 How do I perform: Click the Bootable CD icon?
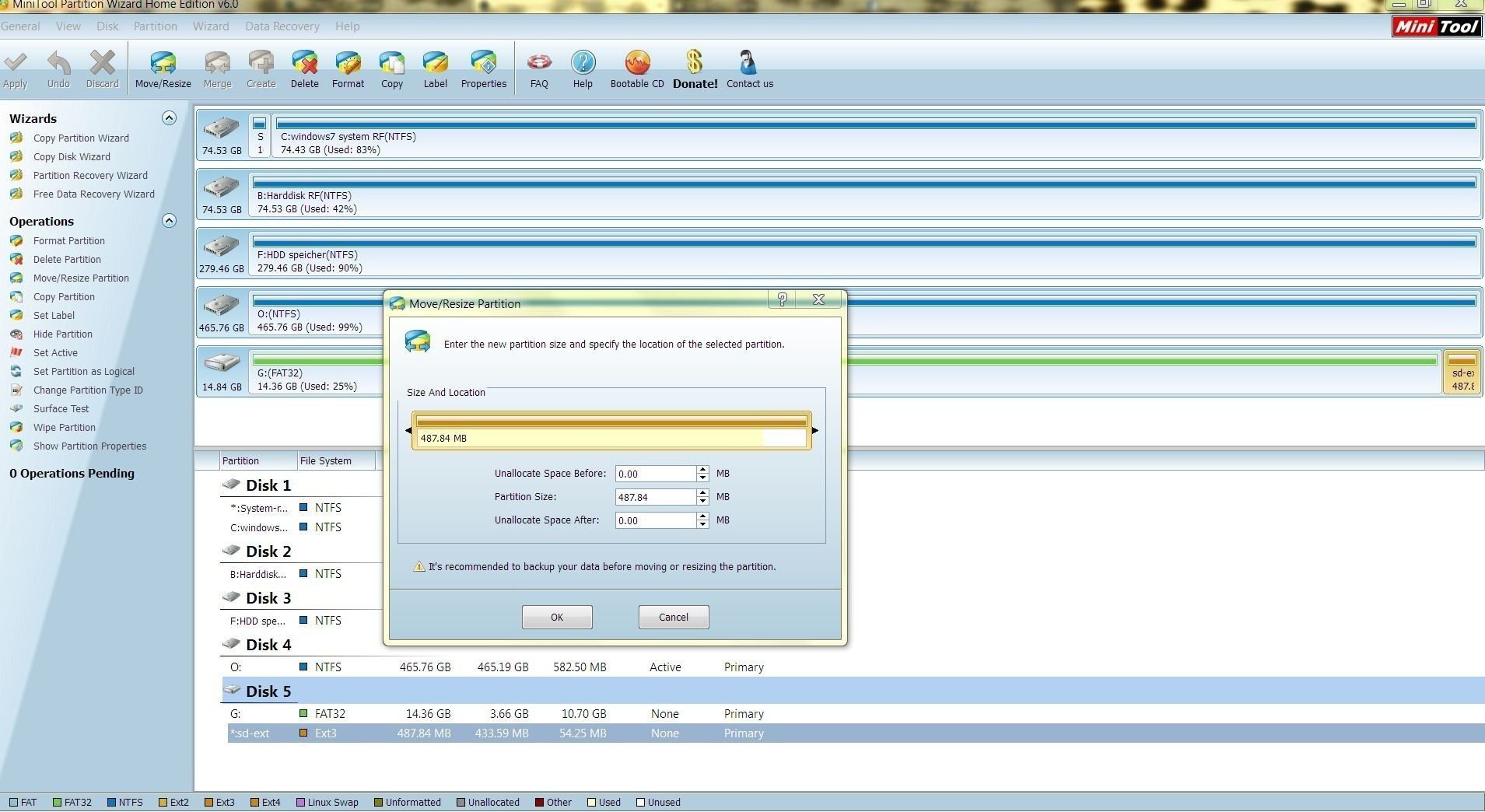tap(637, 62)
